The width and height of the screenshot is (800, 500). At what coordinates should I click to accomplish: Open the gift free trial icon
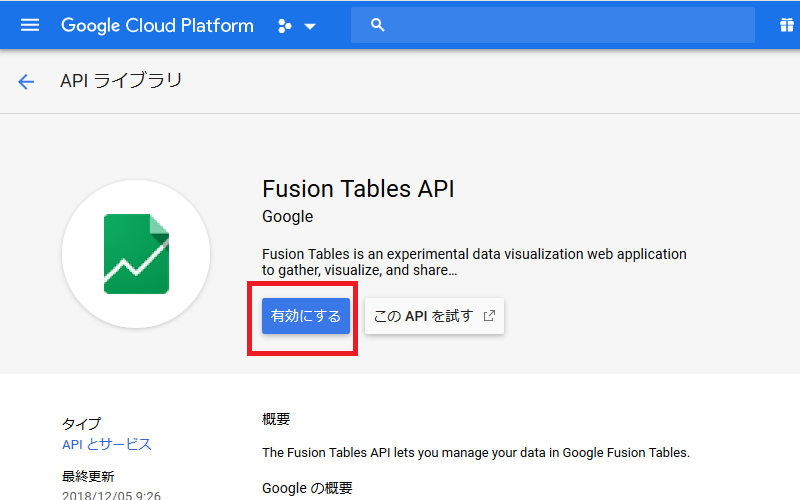[787, 25]
